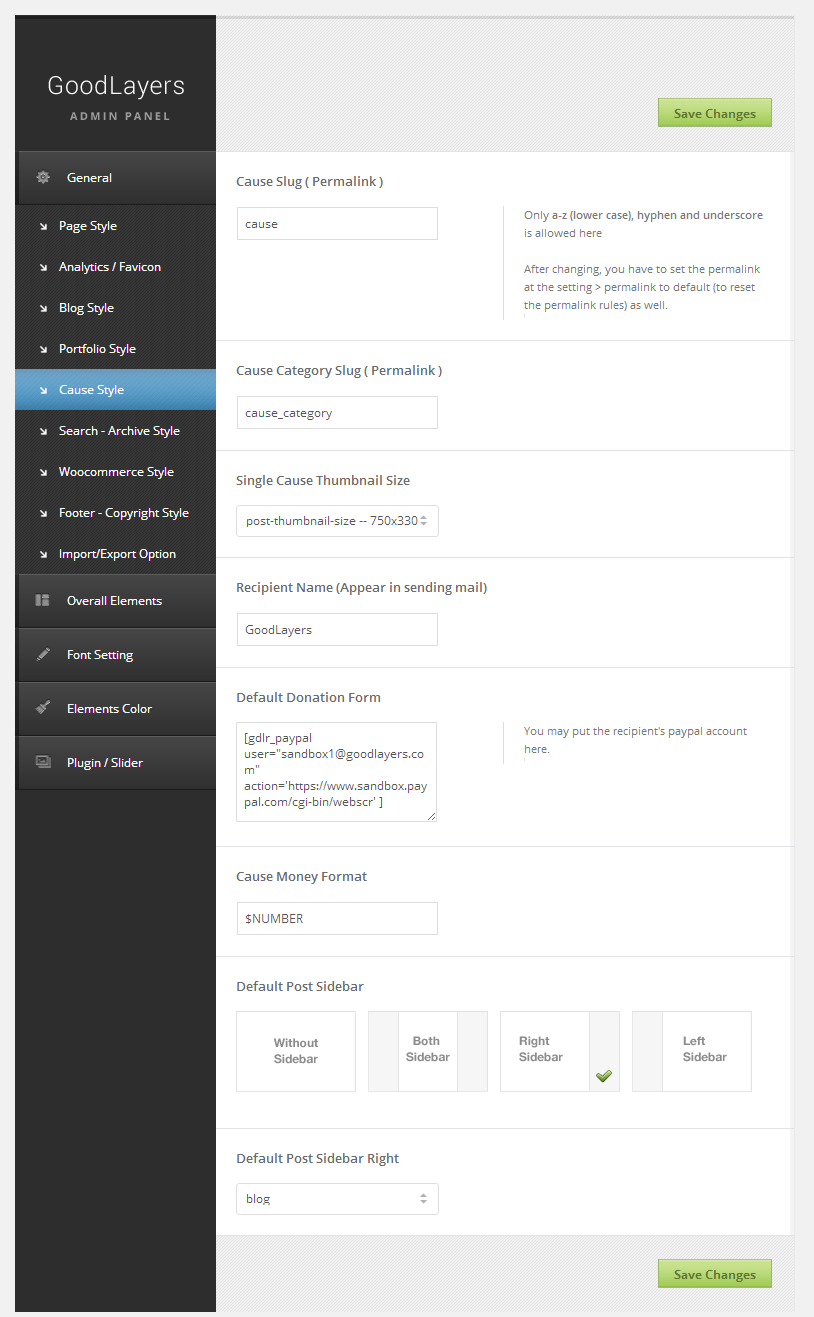The width and height of the screenshot is (814, 1317).
Task: Choose the Both Sidebar layout option
Action: (x=428, y=1051)
